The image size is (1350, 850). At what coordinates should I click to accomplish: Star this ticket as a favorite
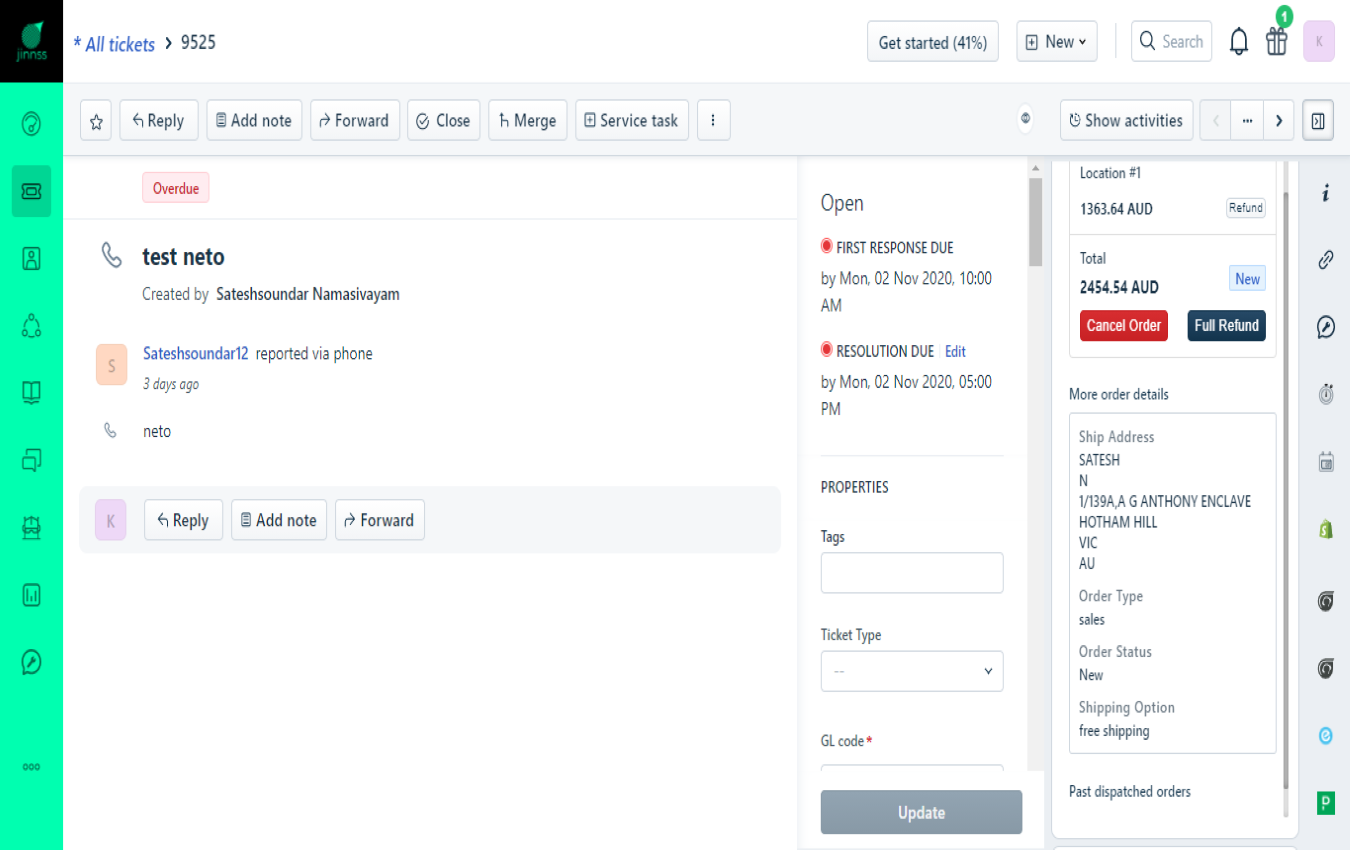tap(95, 120)
